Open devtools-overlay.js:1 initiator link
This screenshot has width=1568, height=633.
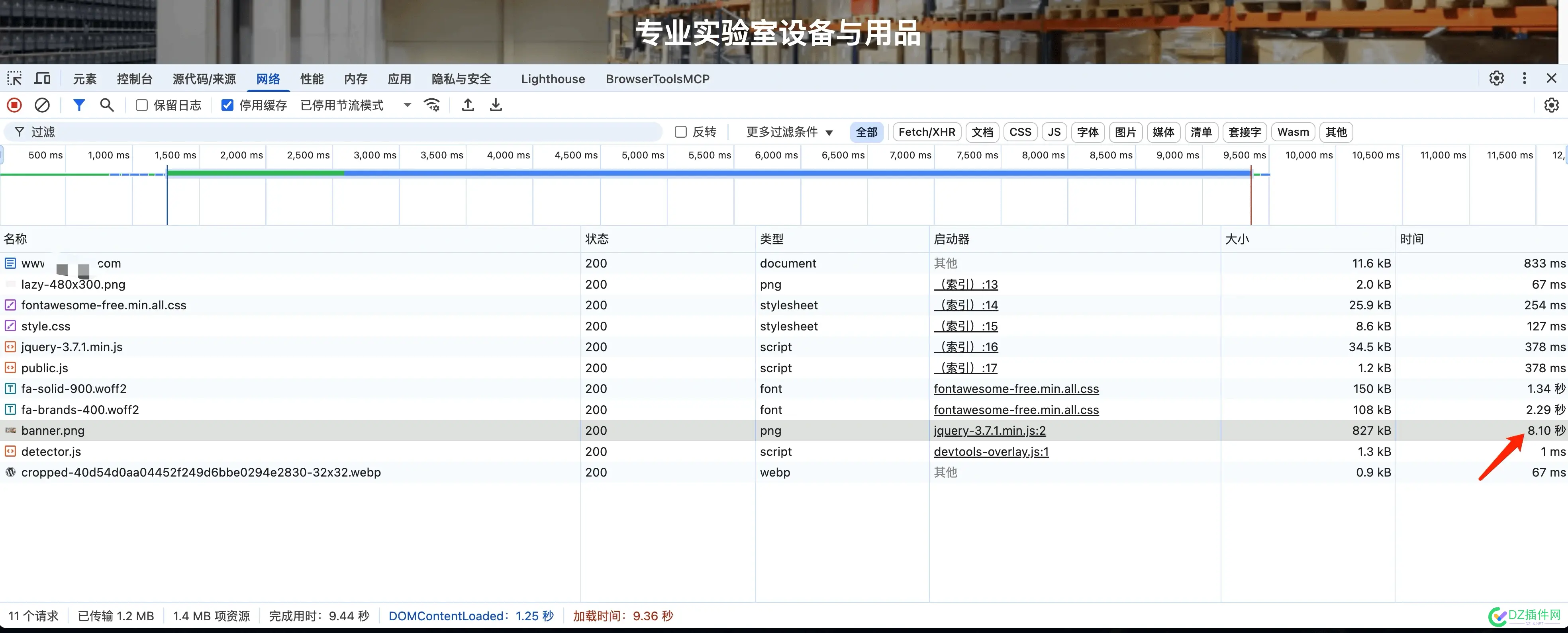[991, 452]
